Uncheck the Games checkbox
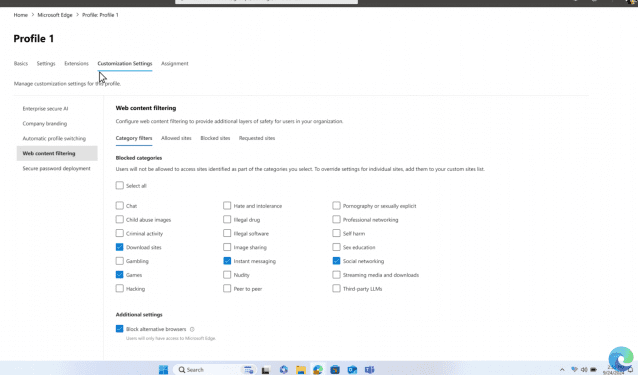Image resolution: width=638 pixels, height=375 pixels. point(119,275)
